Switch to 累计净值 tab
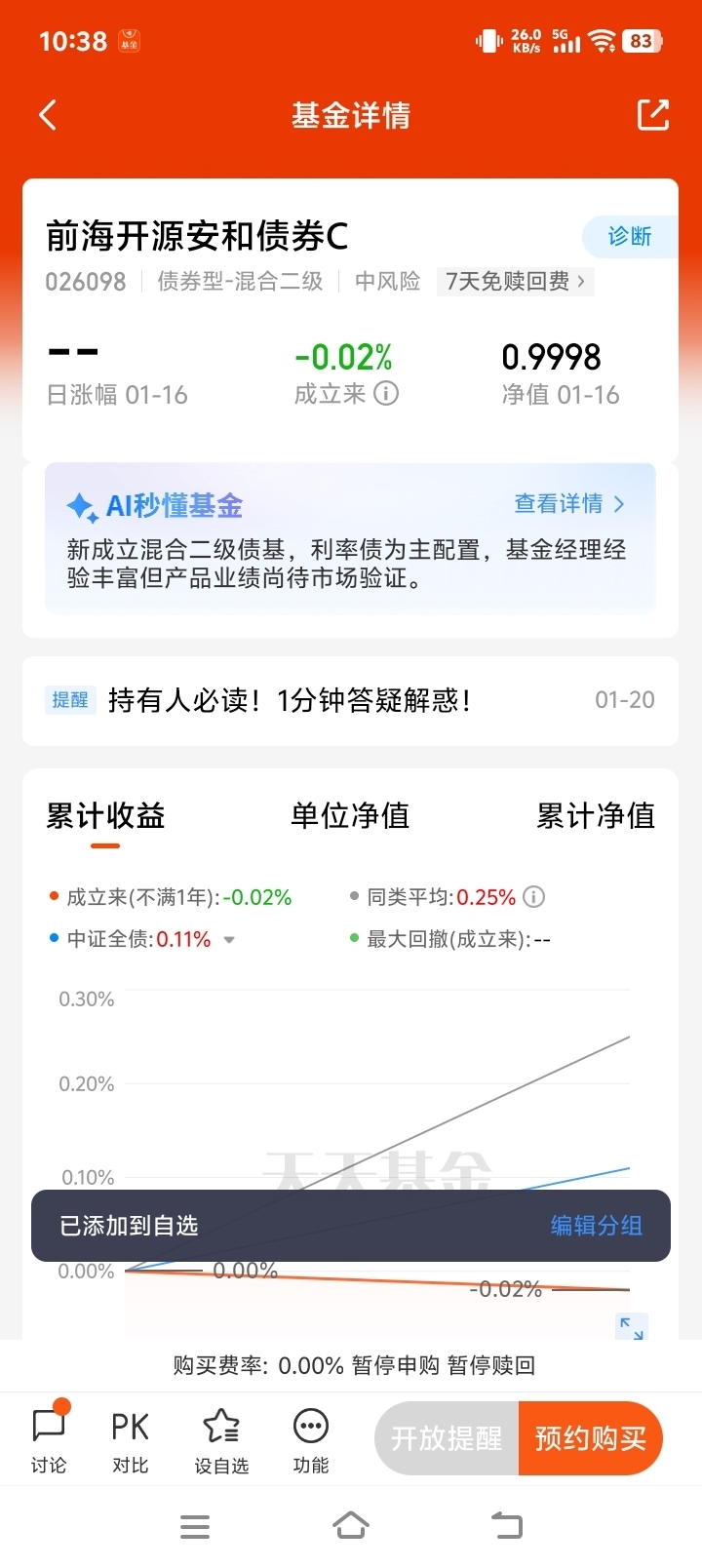The image size is (702, 1568). [596, 815]
